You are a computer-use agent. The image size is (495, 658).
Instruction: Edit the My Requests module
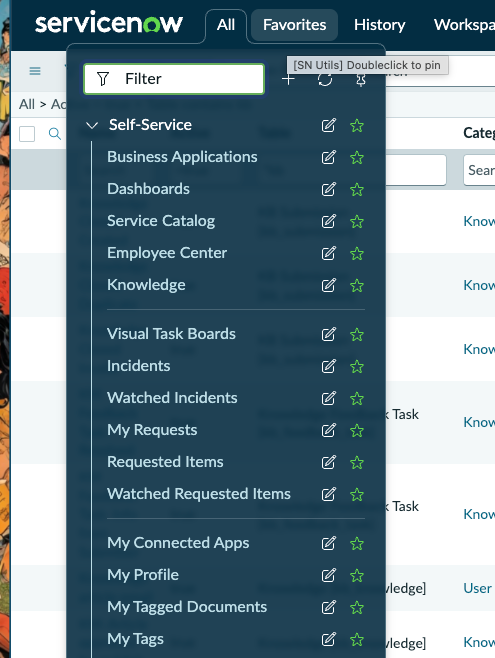[328, 430]
